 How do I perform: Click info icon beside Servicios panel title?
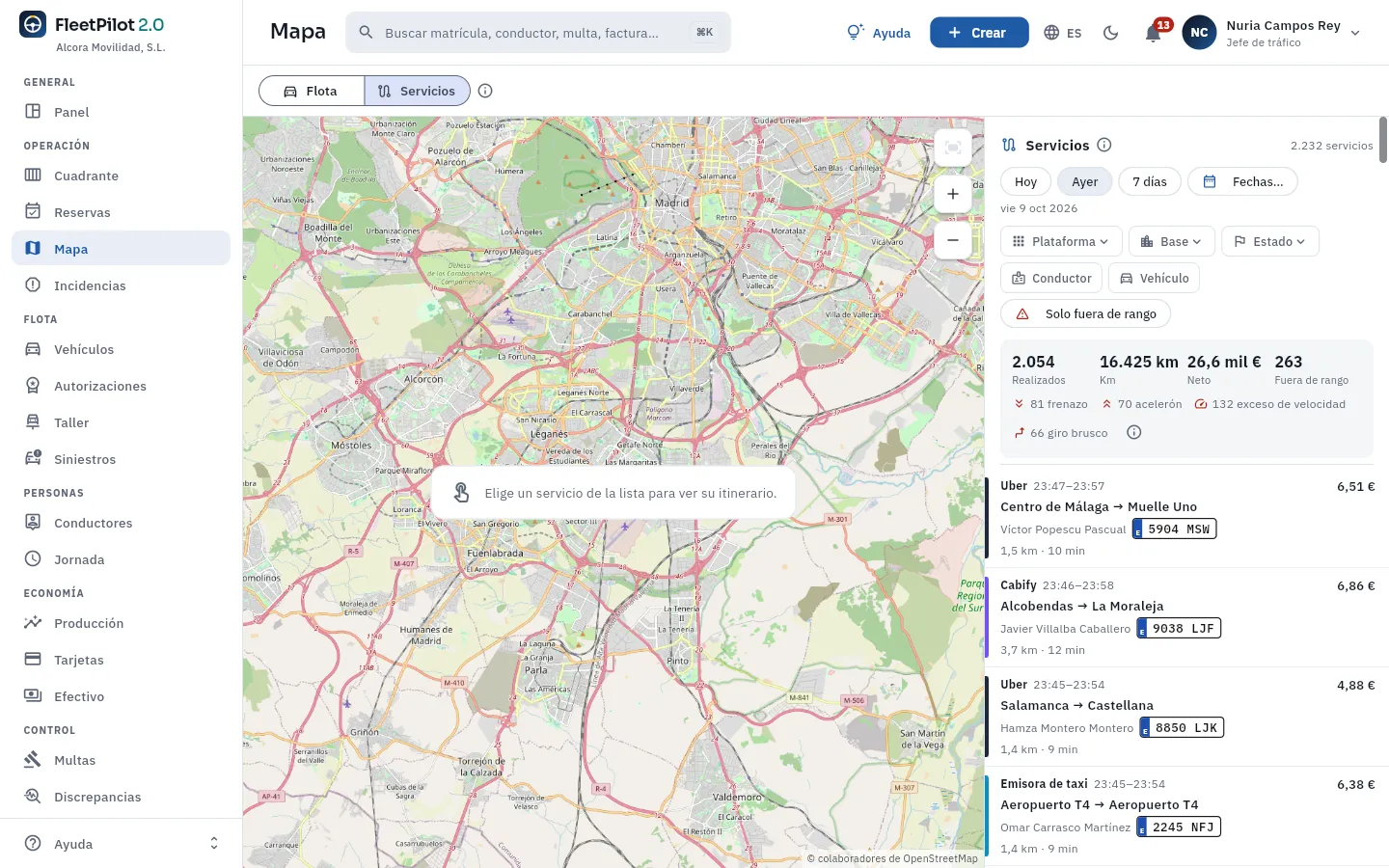[1104, 145]
